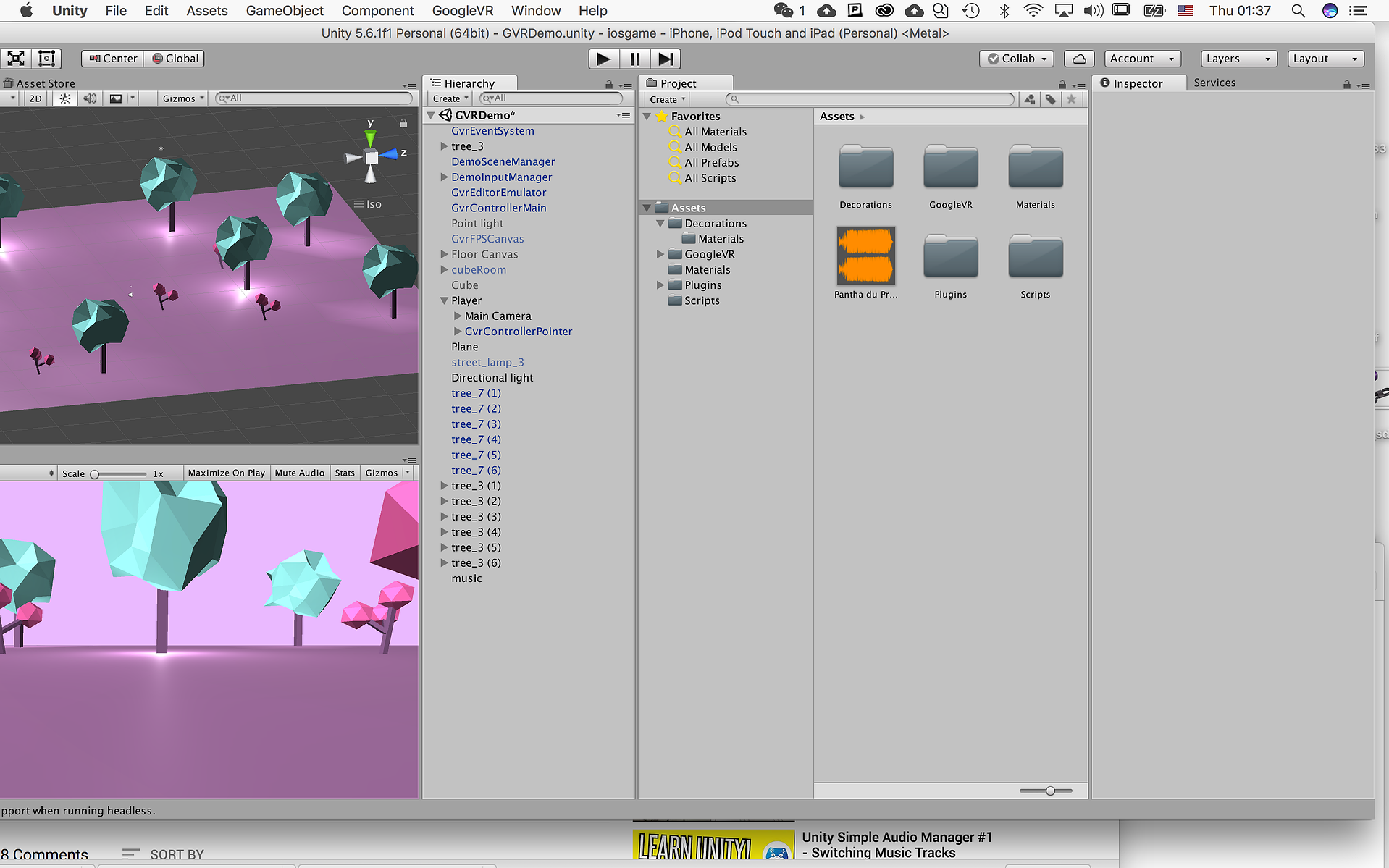Open the Materials folder in Assets grid
Screen dimensions: 1389x868
1035,176
